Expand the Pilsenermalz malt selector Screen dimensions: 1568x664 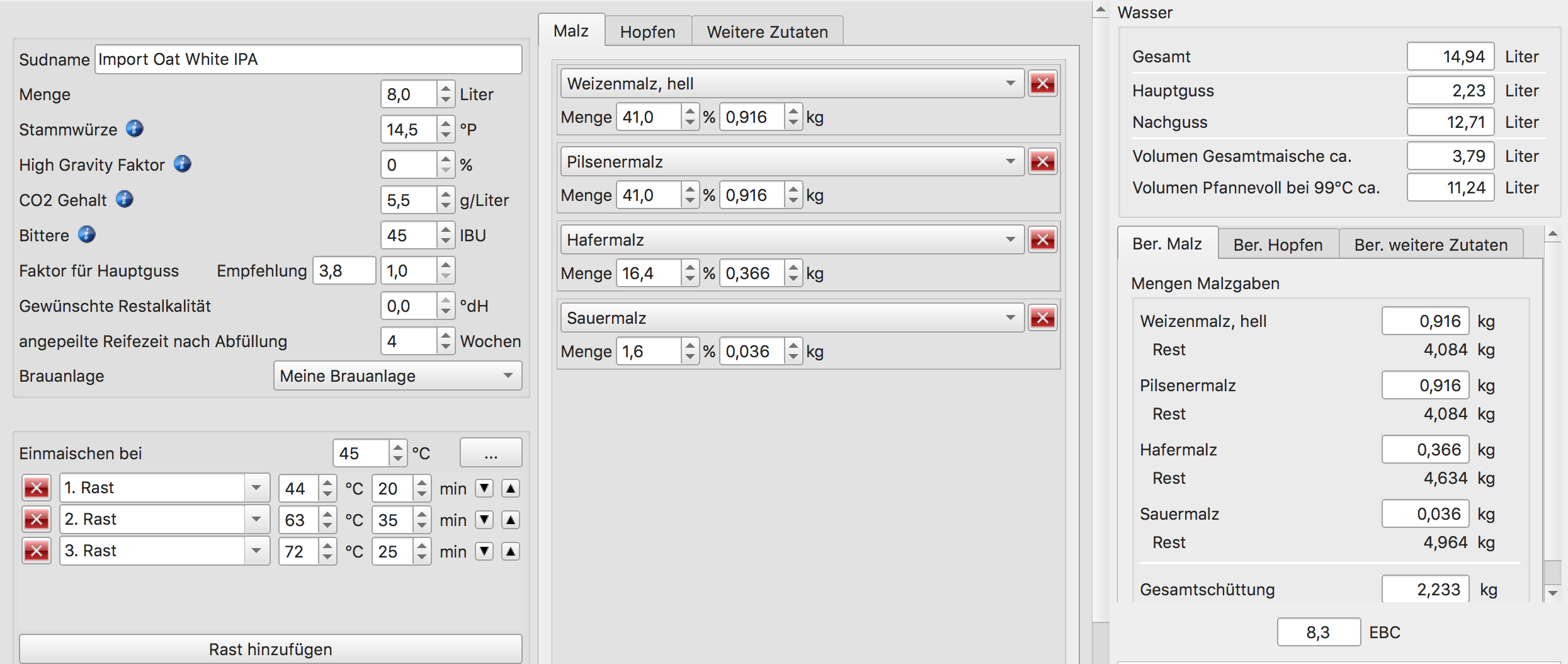tap(1010, 161)
